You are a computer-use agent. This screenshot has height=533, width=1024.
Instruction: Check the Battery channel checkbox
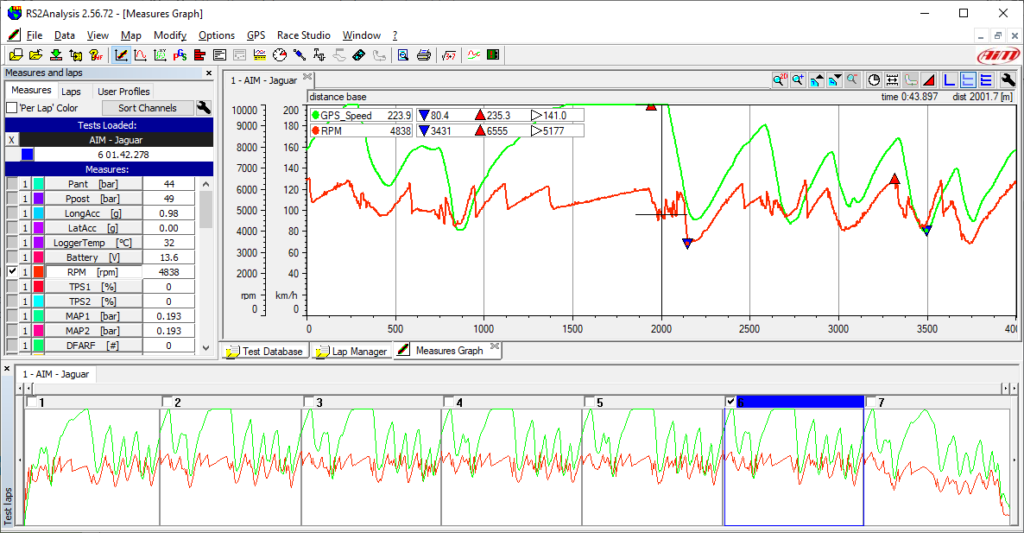[x=12, y=257]
